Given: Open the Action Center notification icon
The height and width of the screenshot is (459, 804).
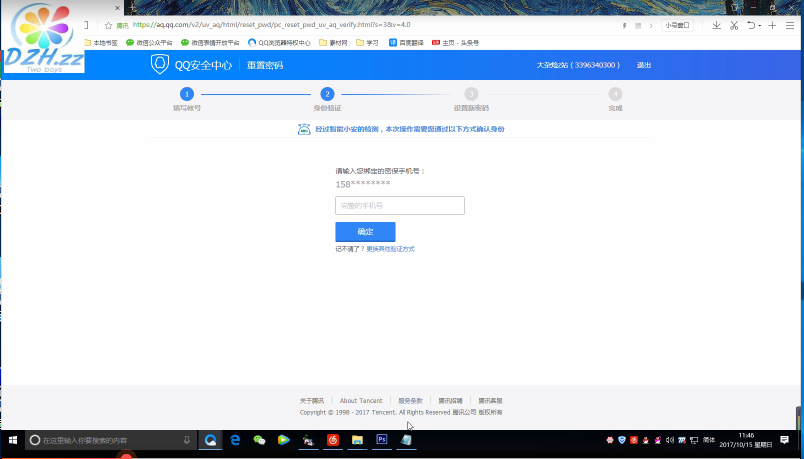Looking at the screenshot, I should click(x=784, y=440).
